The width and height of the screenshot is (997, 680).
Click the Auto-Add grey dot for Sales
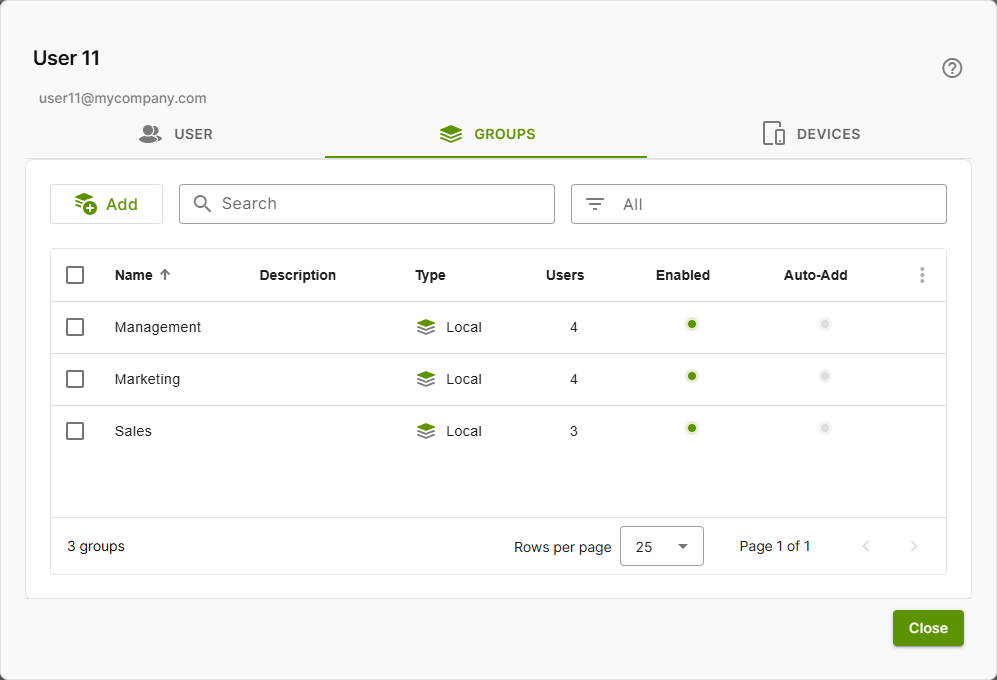click(x=825, y=428)
